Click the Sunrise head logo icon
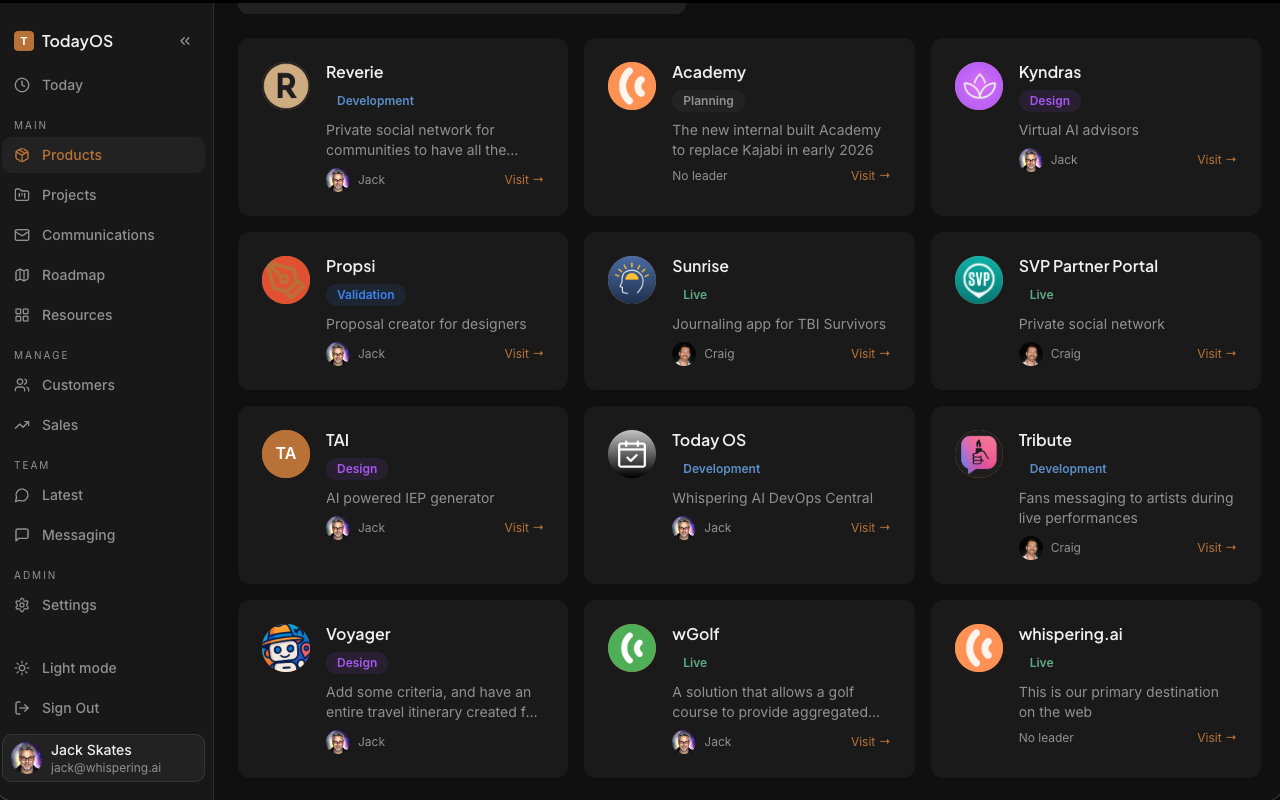This screenshot has width=1280, height=800. coord(632,280)
